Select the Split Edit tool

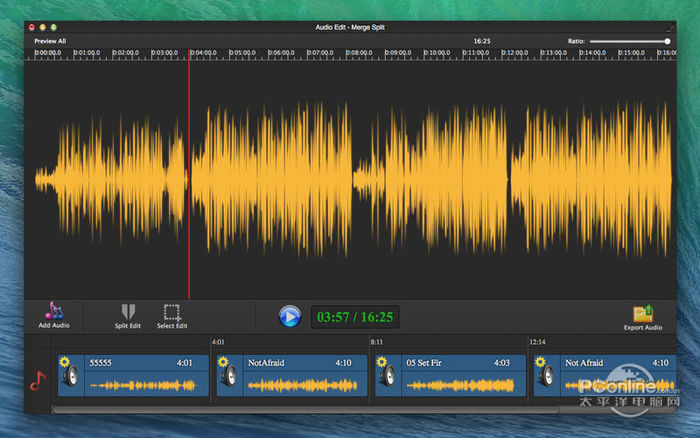click(x=127, y=311)
